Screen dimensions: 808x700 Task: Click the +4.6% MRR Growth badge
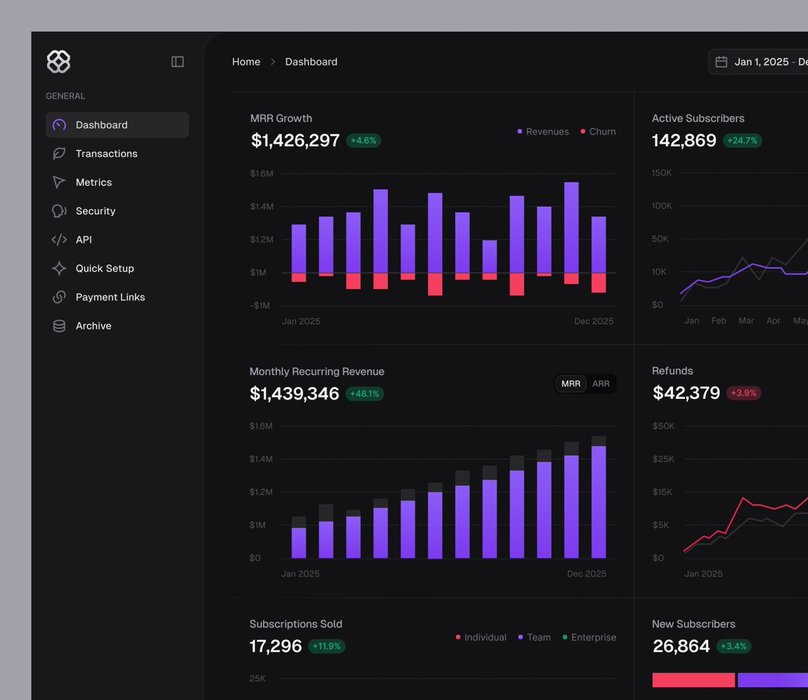pos(364,141)
